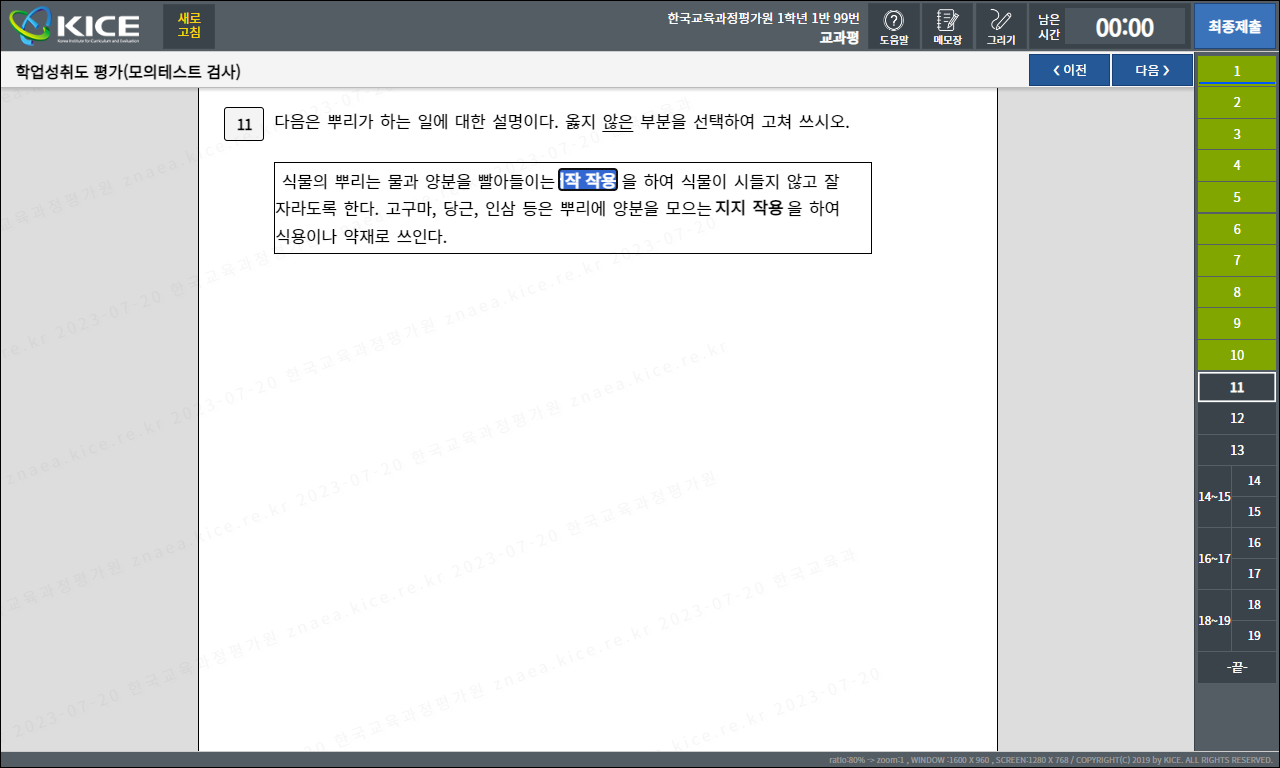Jump to question 8
The width and height of the screenshot is (1280, 768).
[1237, 292]
